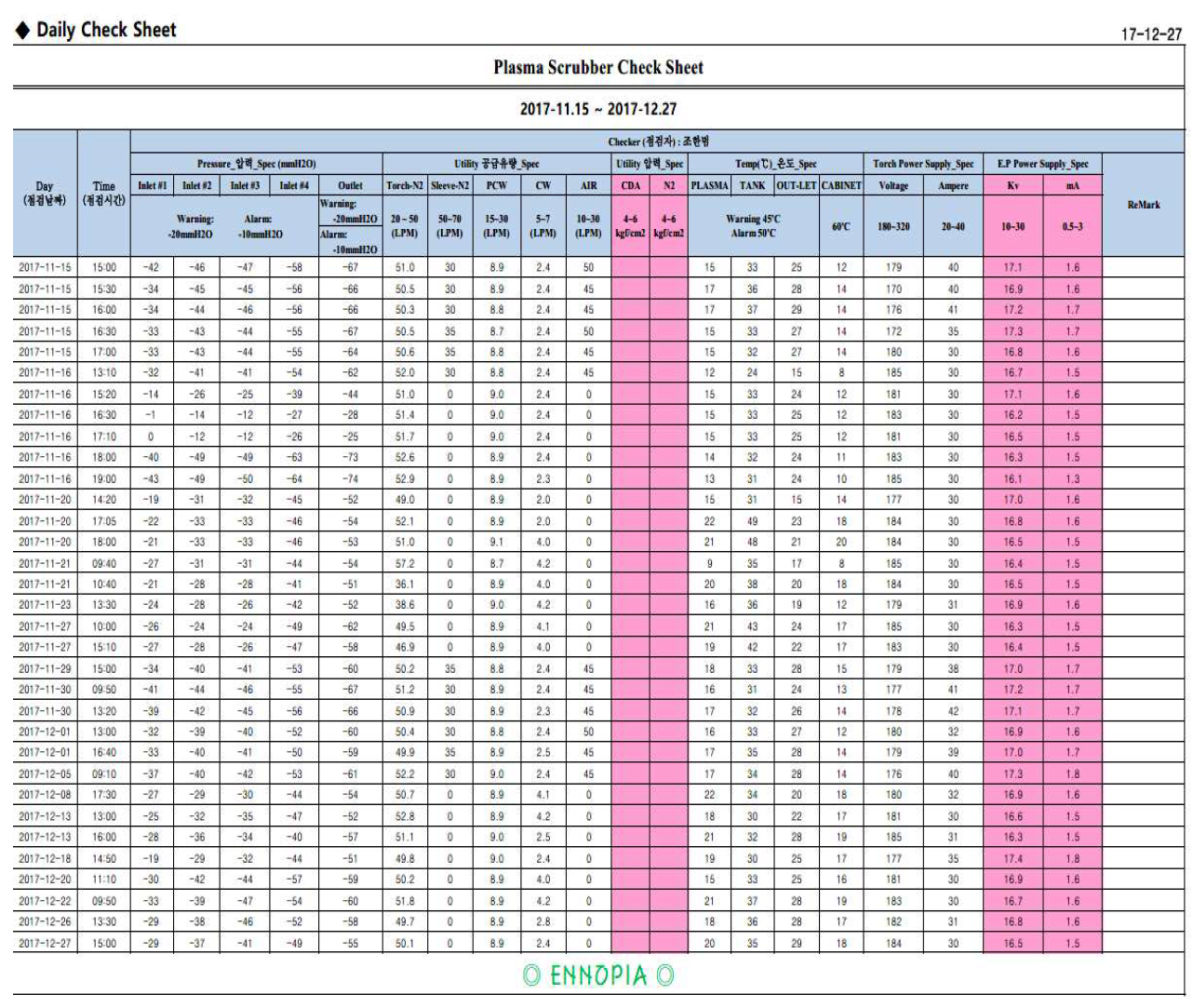Click the 2017-12-18 date cell
The height and width of the screenshot is (1008, 1193).
pyautogui.click(x=45, y=858)
